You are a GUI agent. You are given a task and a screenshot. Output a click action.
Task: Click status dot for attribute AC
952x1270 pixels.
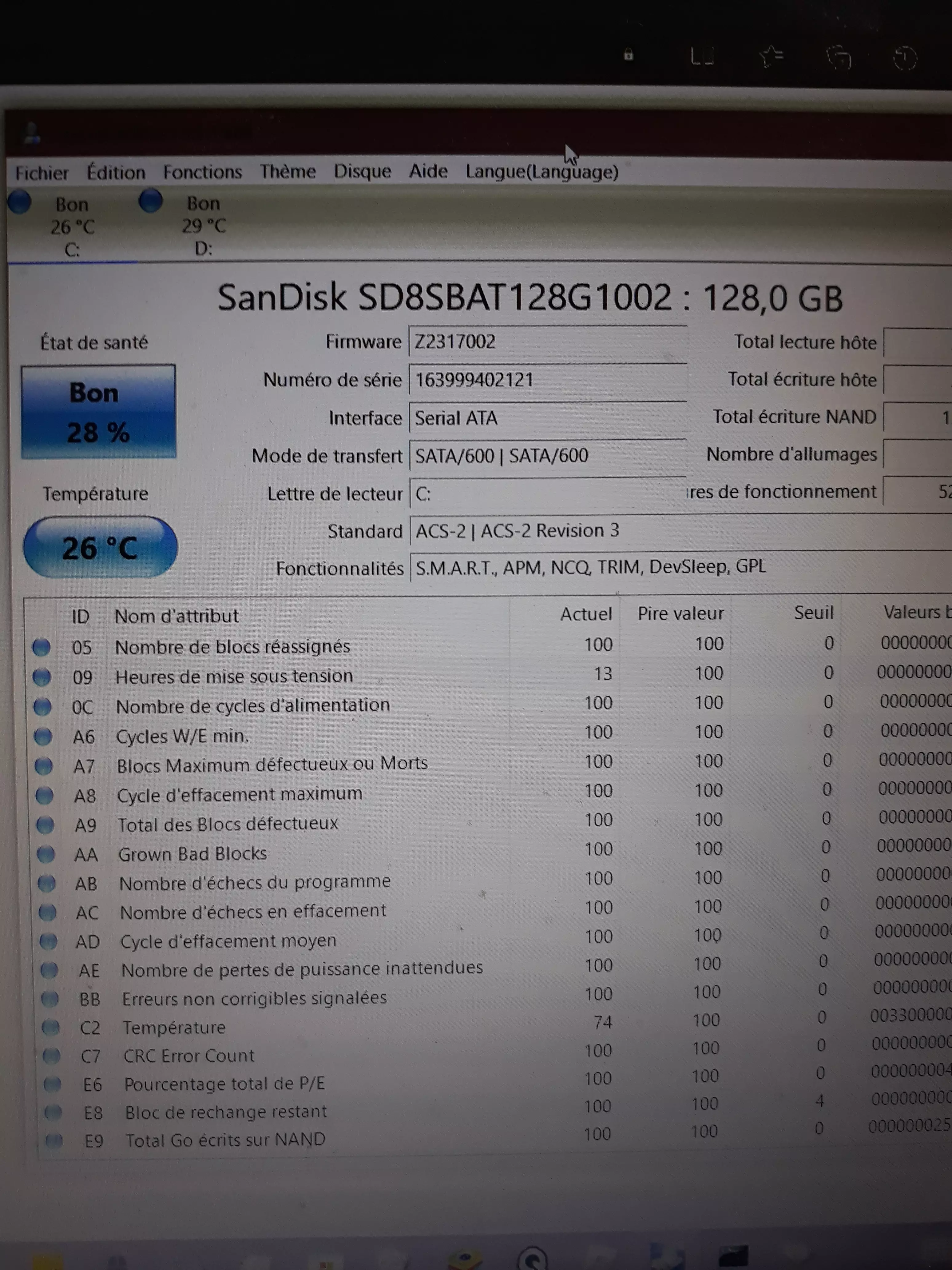[x=47, y=912]
